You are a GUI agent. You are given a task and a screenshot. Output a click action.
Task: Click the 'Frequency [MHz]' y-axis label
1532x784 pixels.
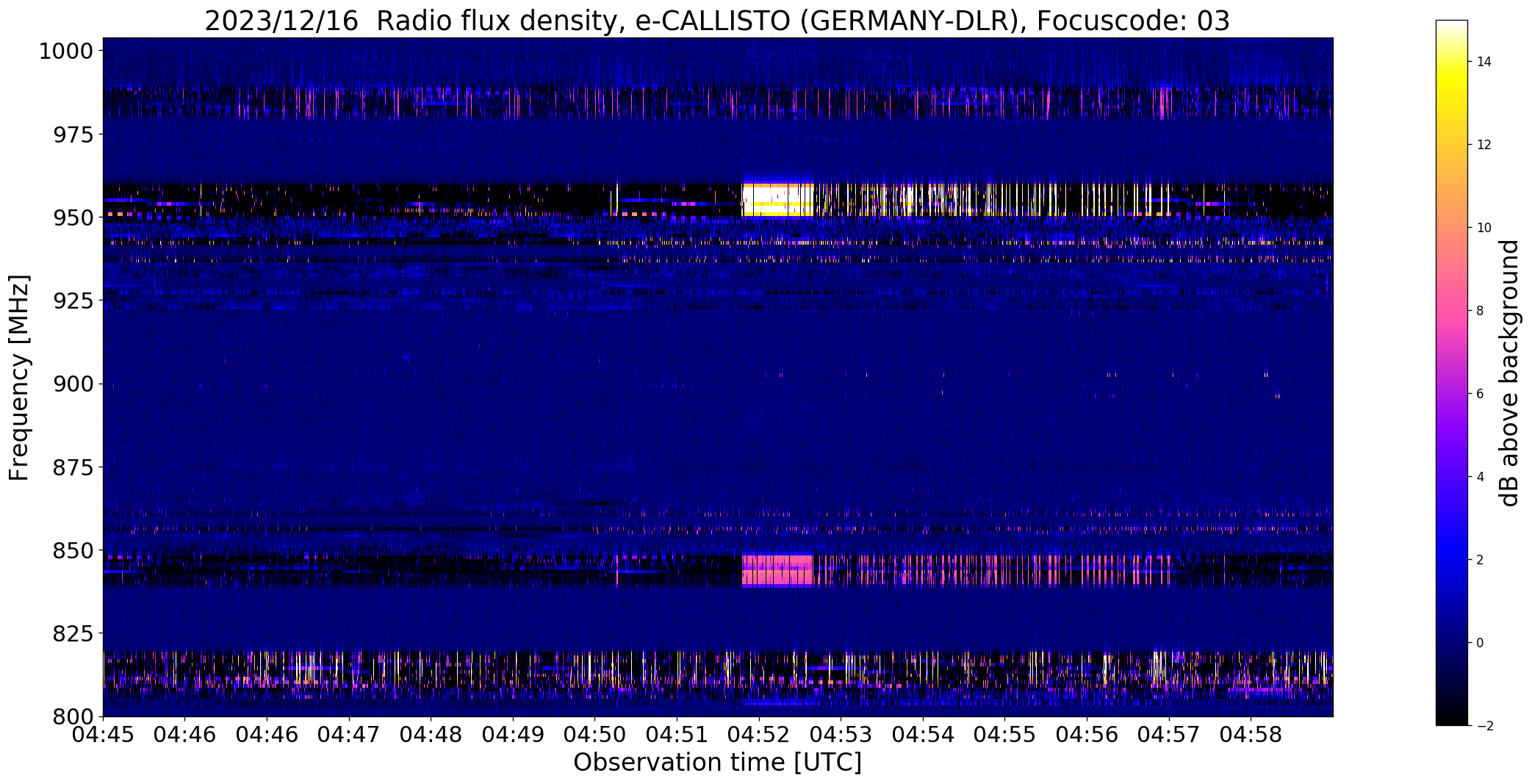click(x=19, y=378)
